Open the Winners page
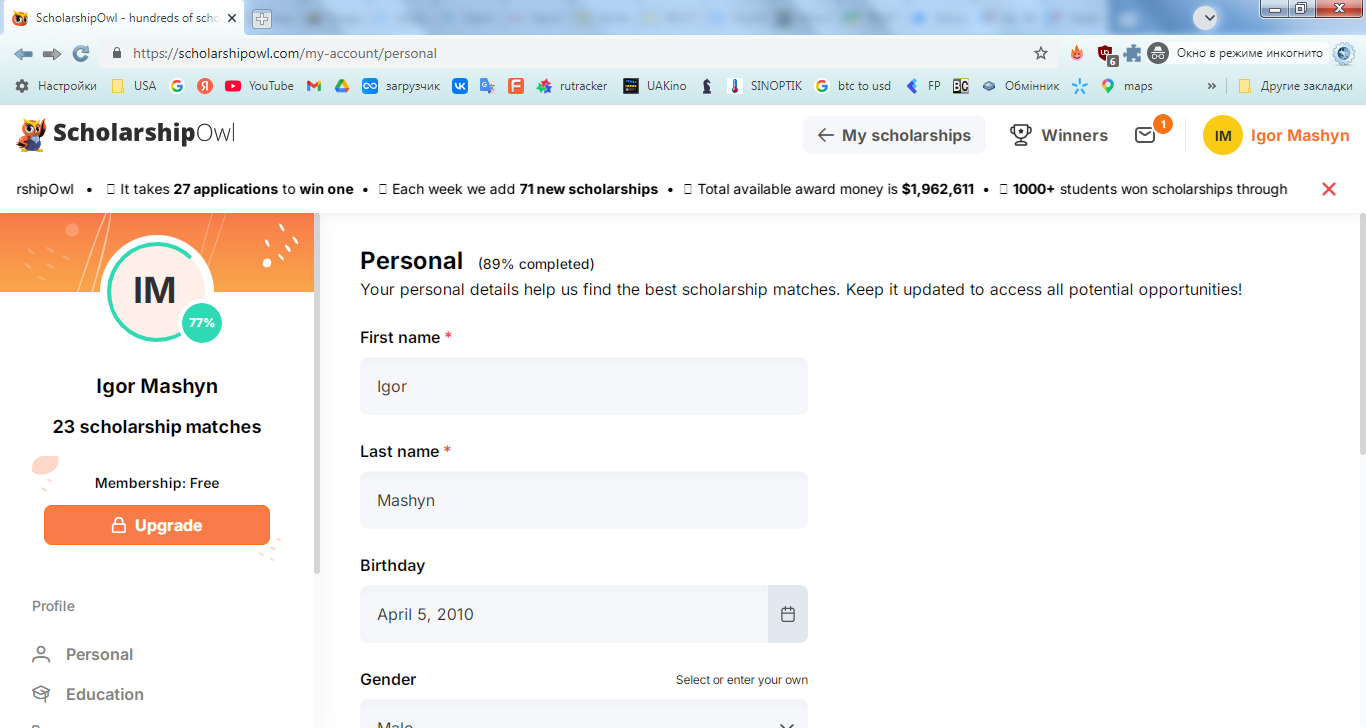 tap(1059, 135)
